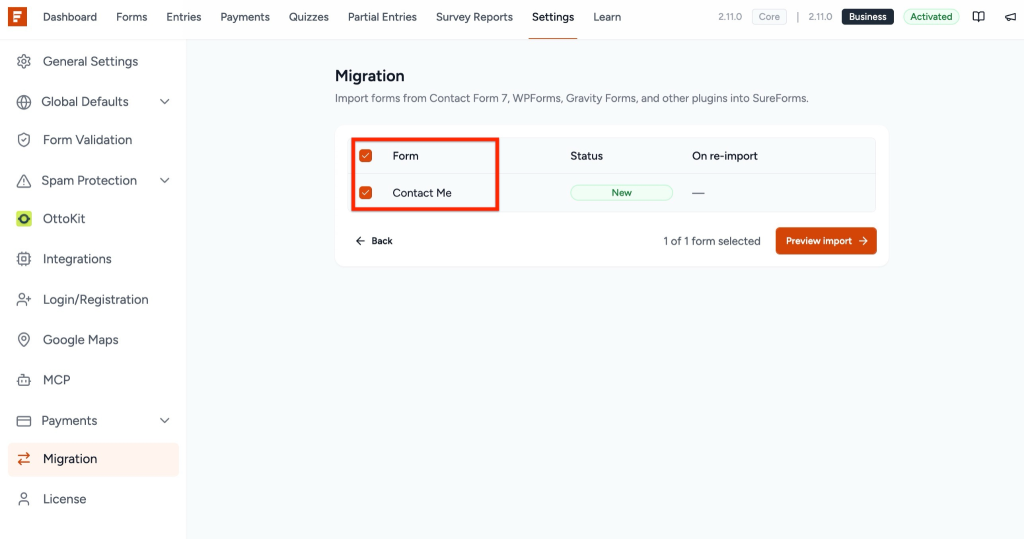
Task: Click the Status column header
Action: [586, 156]
